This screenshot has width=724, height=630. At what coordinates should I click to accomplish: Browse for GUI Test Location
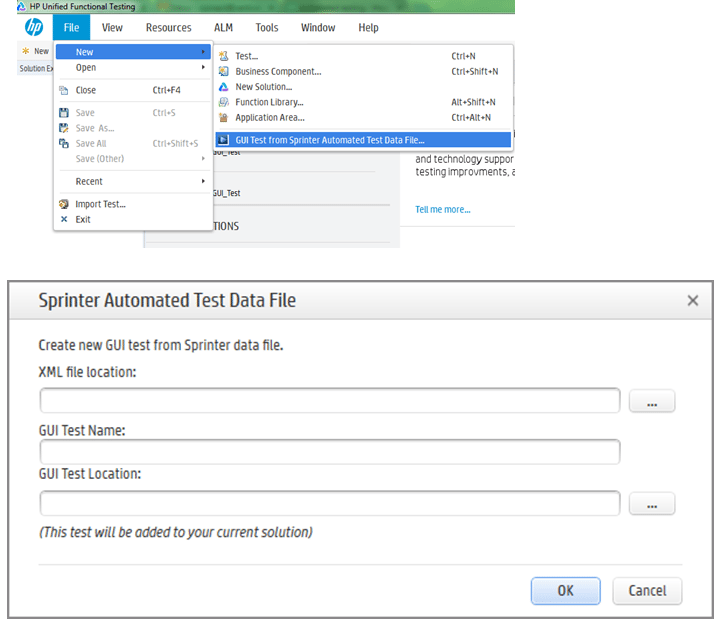point(652,503)
